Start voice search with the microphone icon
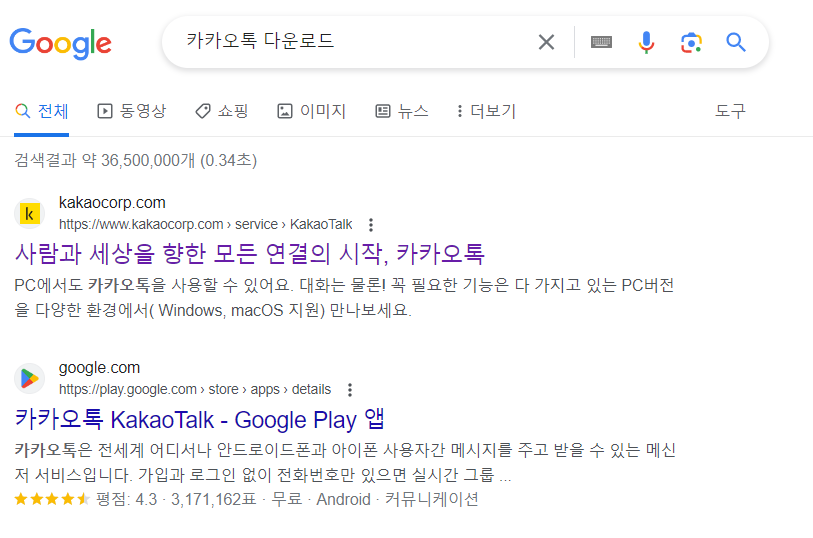 tap(646, 42)
